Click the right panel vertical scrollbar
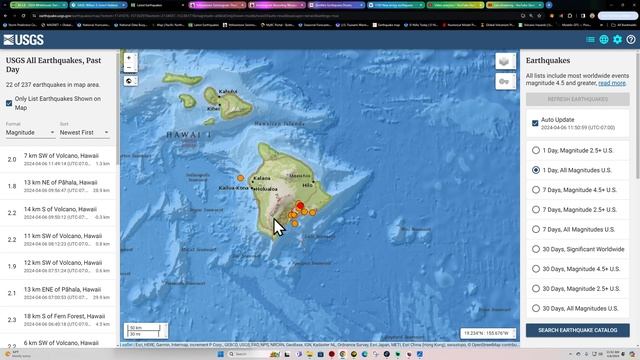 pyautogui.click(x=638, y=116)
